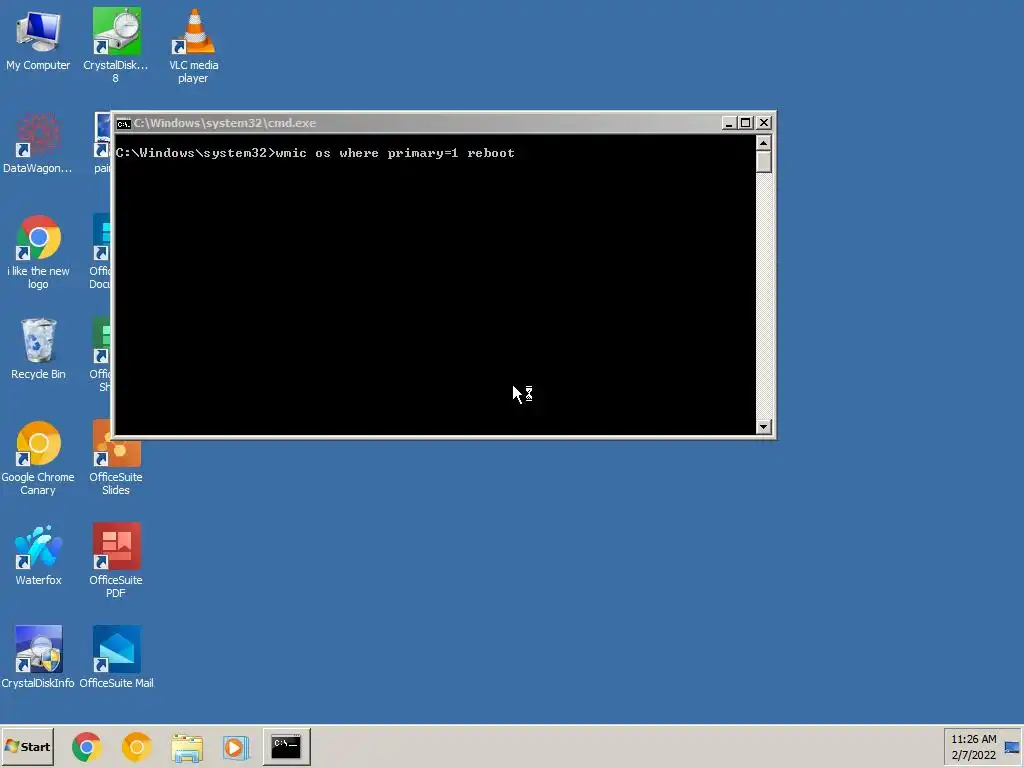Click the cmd.exe window title bar text

(x=225, y=123)
